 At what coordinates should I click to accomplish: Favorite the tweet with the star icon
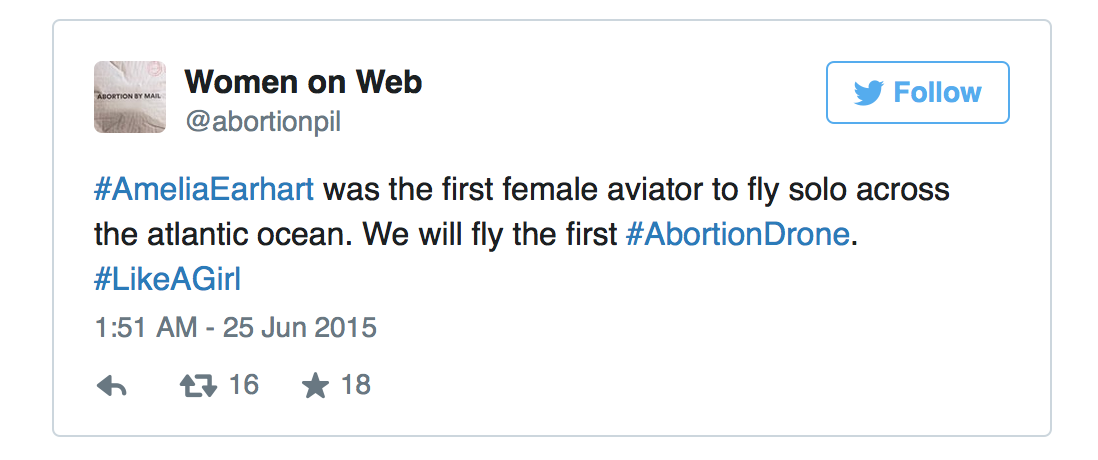point(316,386)
